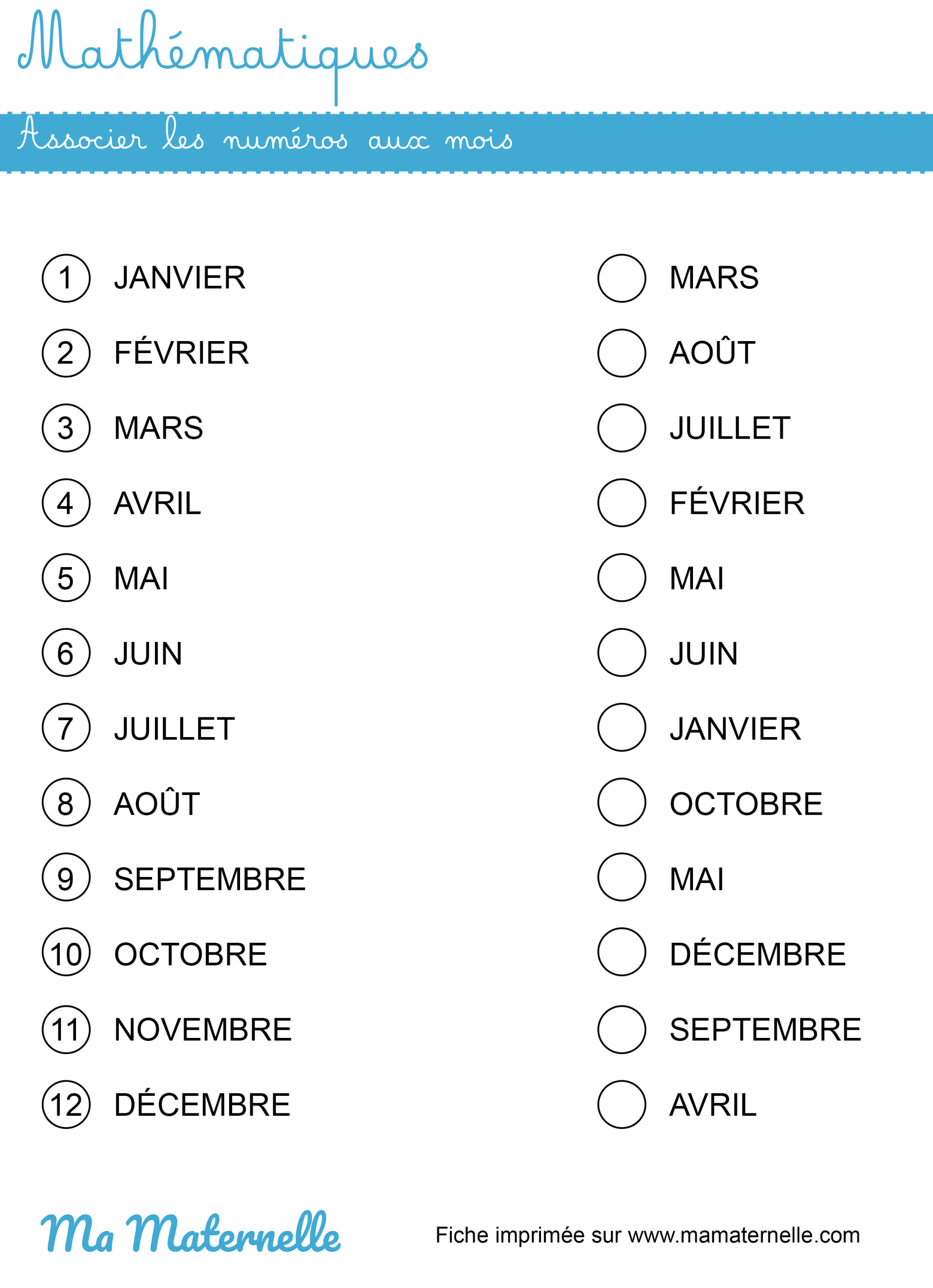The image size is (933, 1288).
Task: Click the circled number 11 icon
Action: coord(66,1029)
